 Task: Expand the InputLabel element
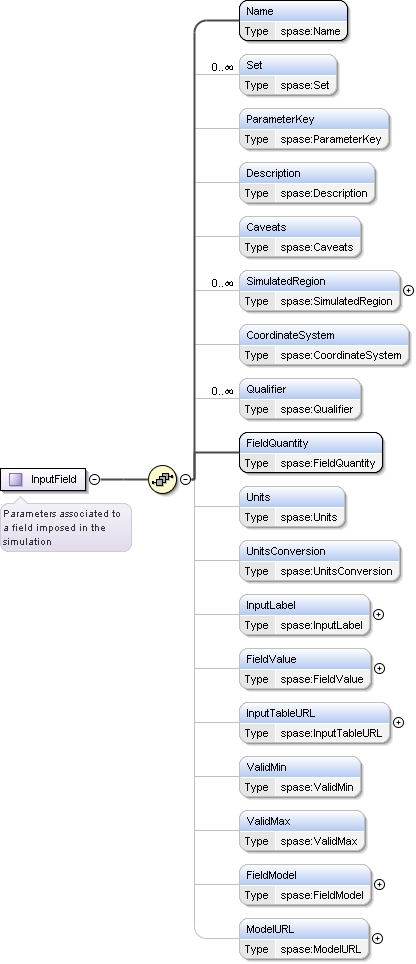(379, 614)
